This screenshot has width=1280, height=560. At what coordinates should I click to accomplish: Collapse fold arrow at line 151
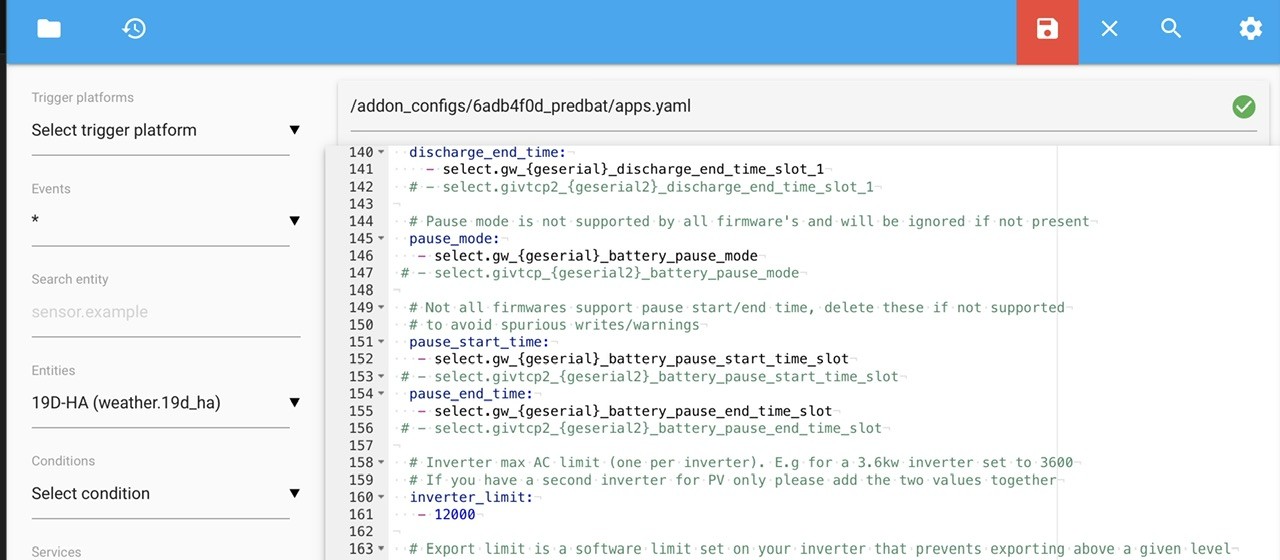(x=381, y=342)
